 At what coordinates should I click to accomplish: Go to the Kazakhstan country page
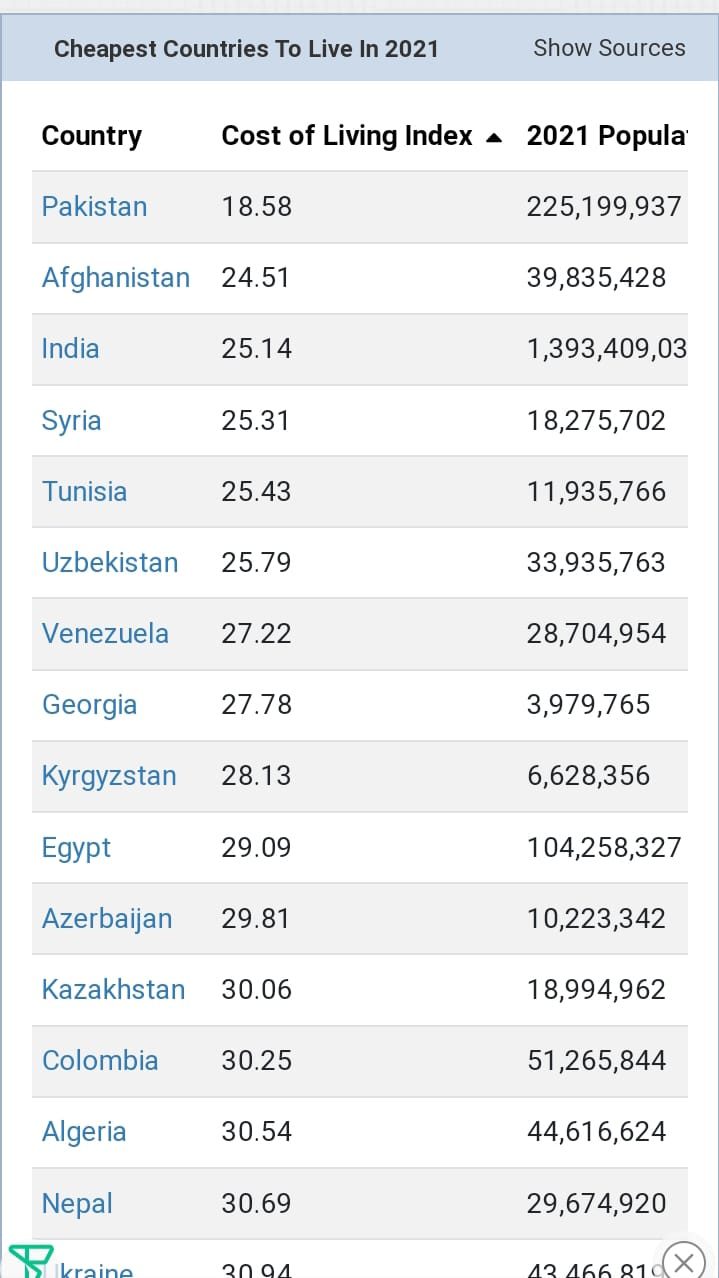[113, 990]
